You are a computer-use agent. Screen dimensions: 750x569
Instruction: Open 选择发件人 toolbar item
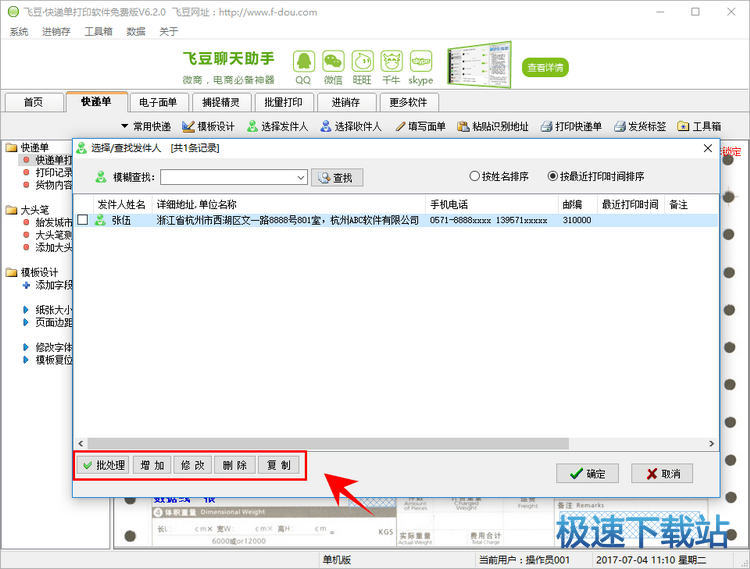coord(277,127)
